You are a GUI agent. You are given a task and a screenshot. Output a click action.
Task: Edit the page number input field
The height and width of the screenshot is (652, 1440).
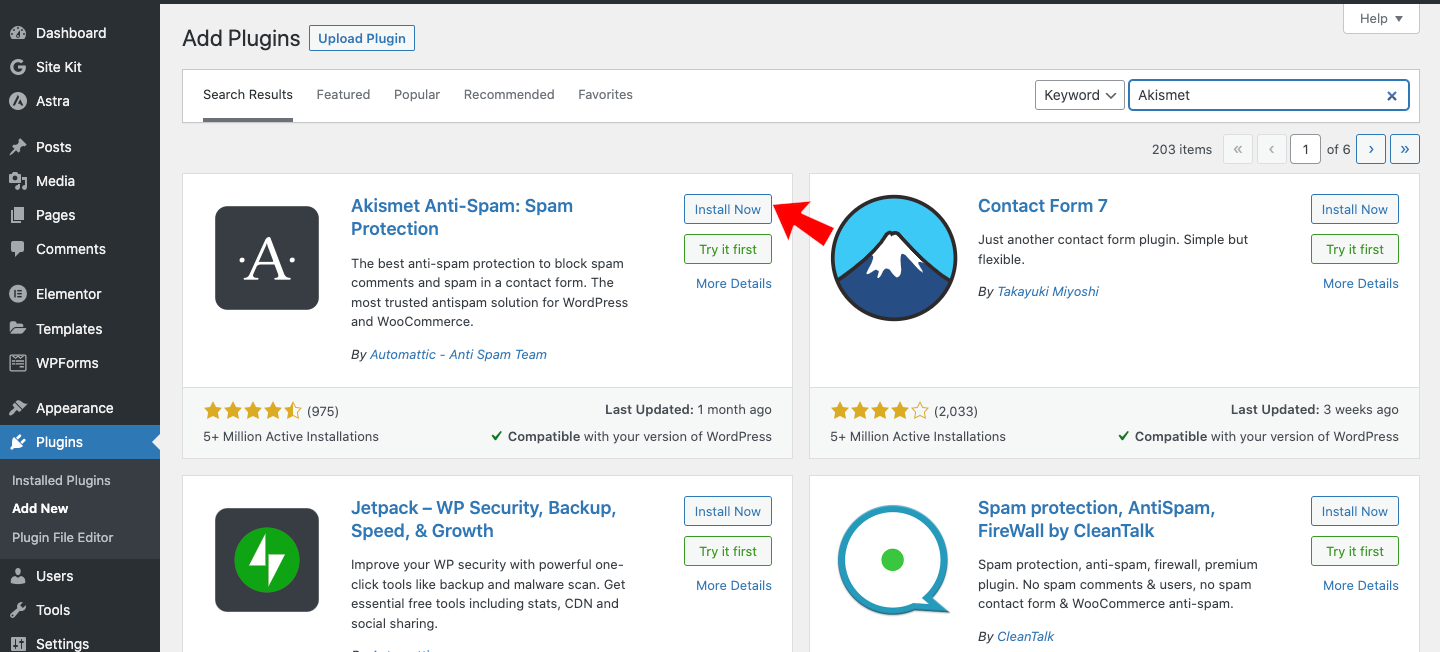1305,148
